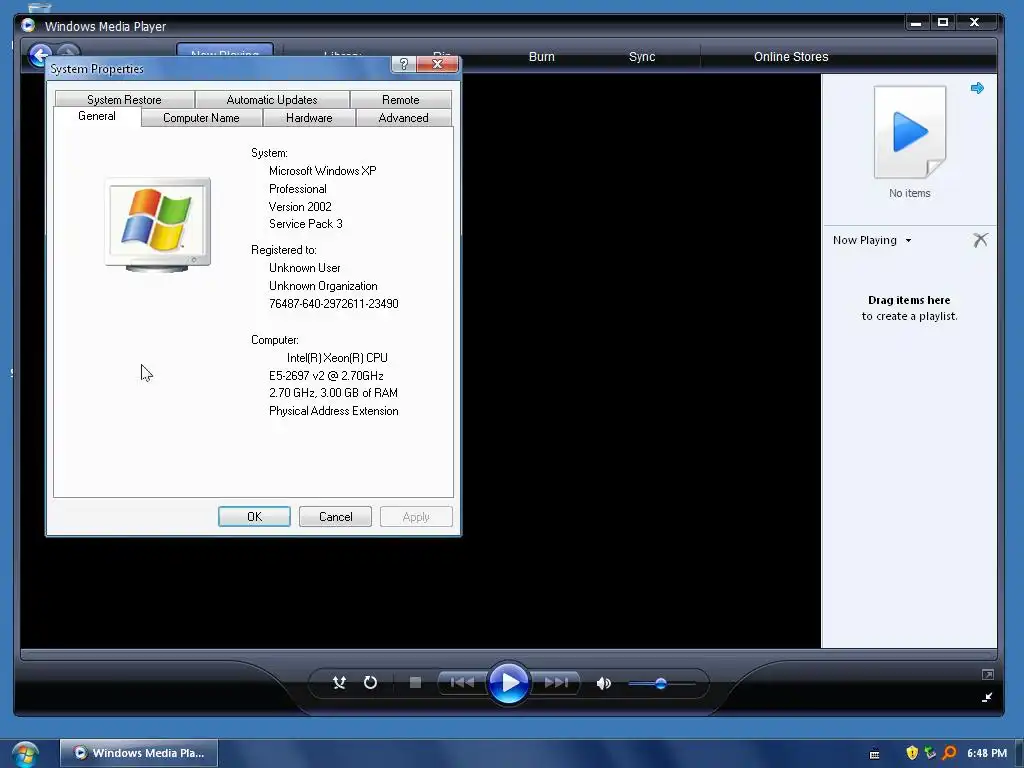Click the 'Service Pack 3' text

coord(306,224)
